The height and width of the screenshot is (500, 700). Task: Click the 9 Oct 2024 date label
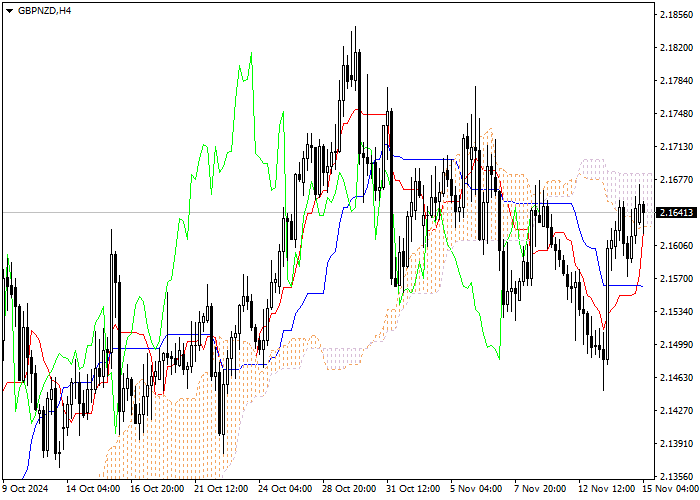click(25, 489)
